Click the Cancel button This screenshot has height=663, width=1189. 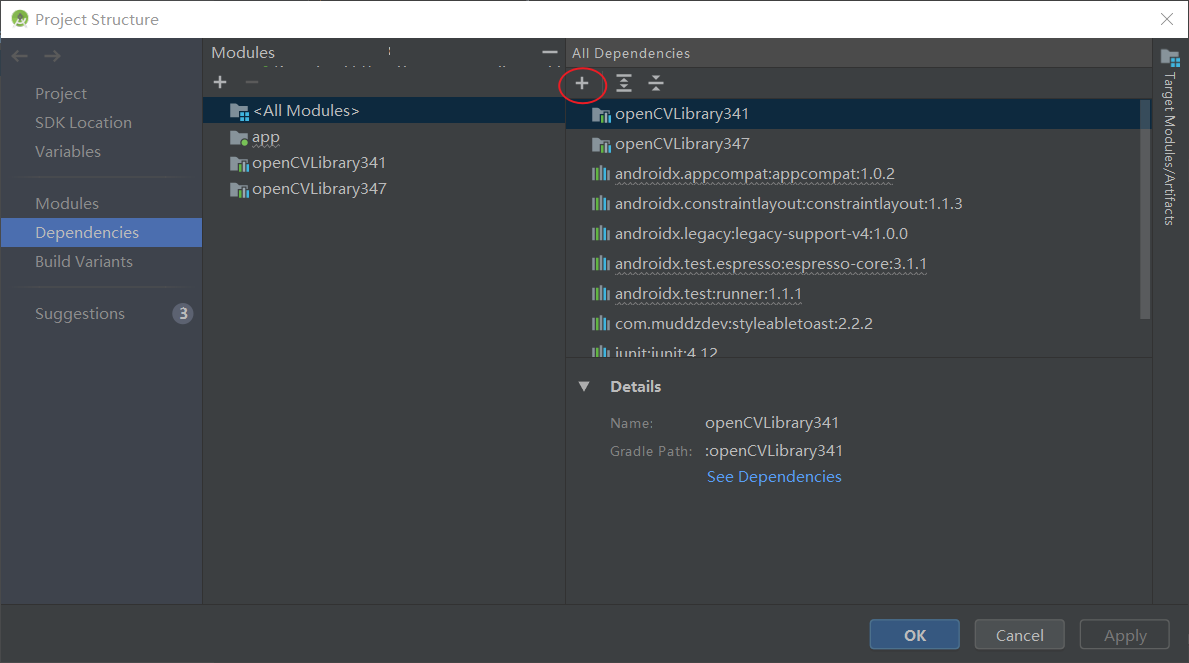click(1019, 635)
